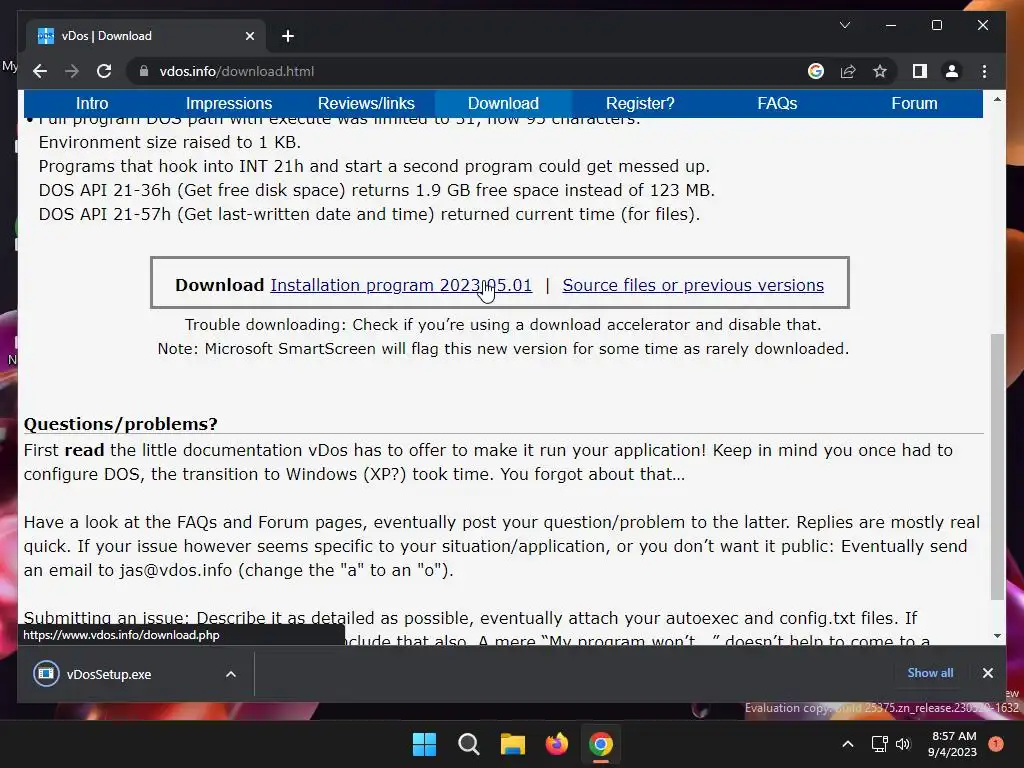This screenshot has height=768, width=1024.
Task: Click the lock icon in address bar
Action: pos(144,71)
